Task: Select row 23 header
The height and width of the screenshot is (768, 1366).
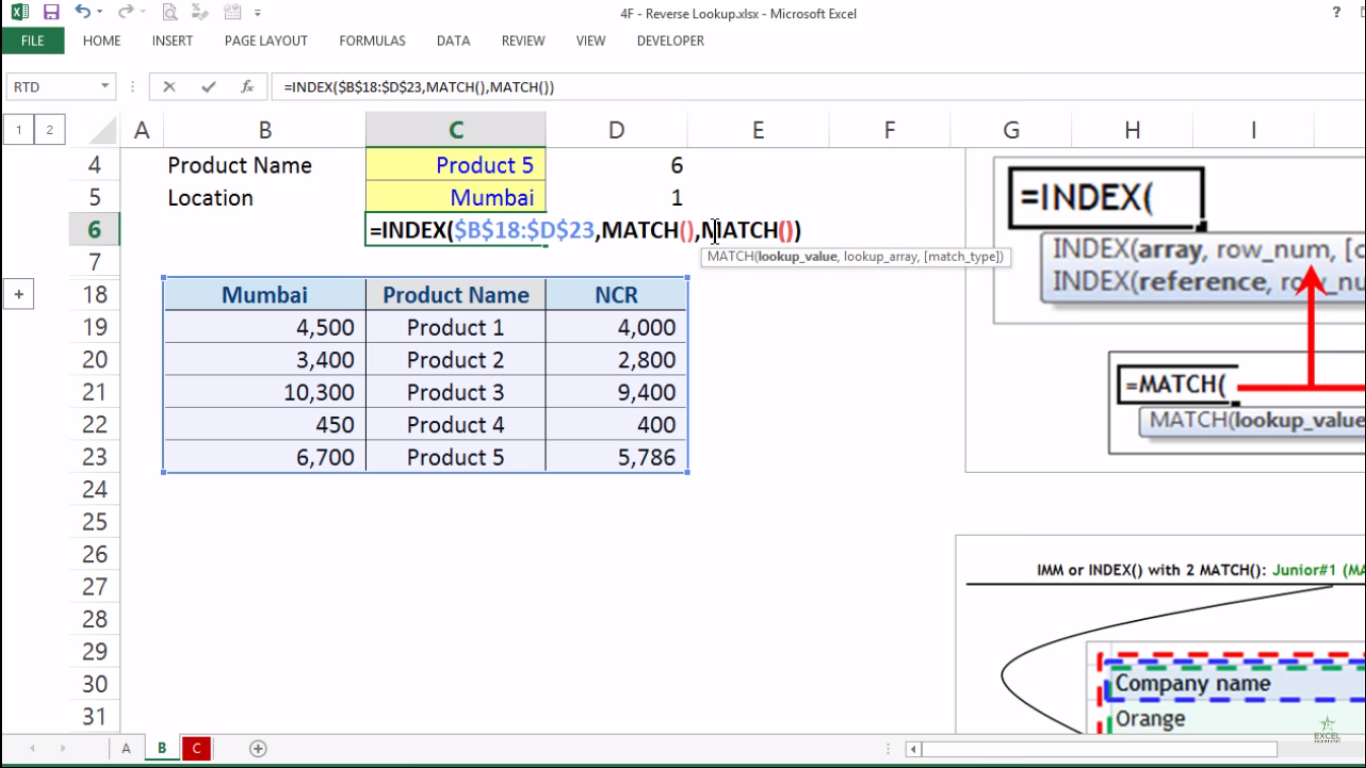Action: point(94,457)
